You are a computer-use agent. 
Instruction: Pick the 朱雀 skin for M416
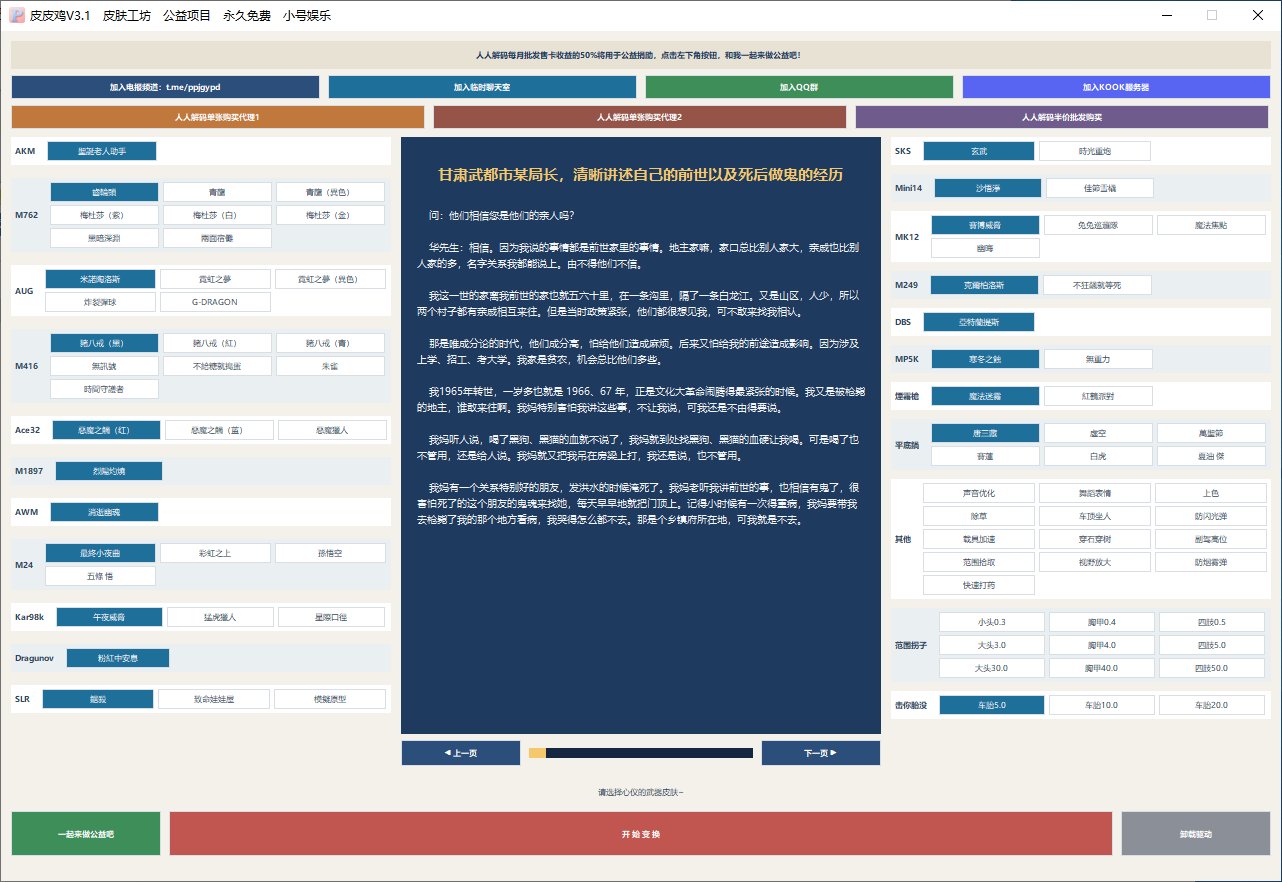tap(330, 365)
